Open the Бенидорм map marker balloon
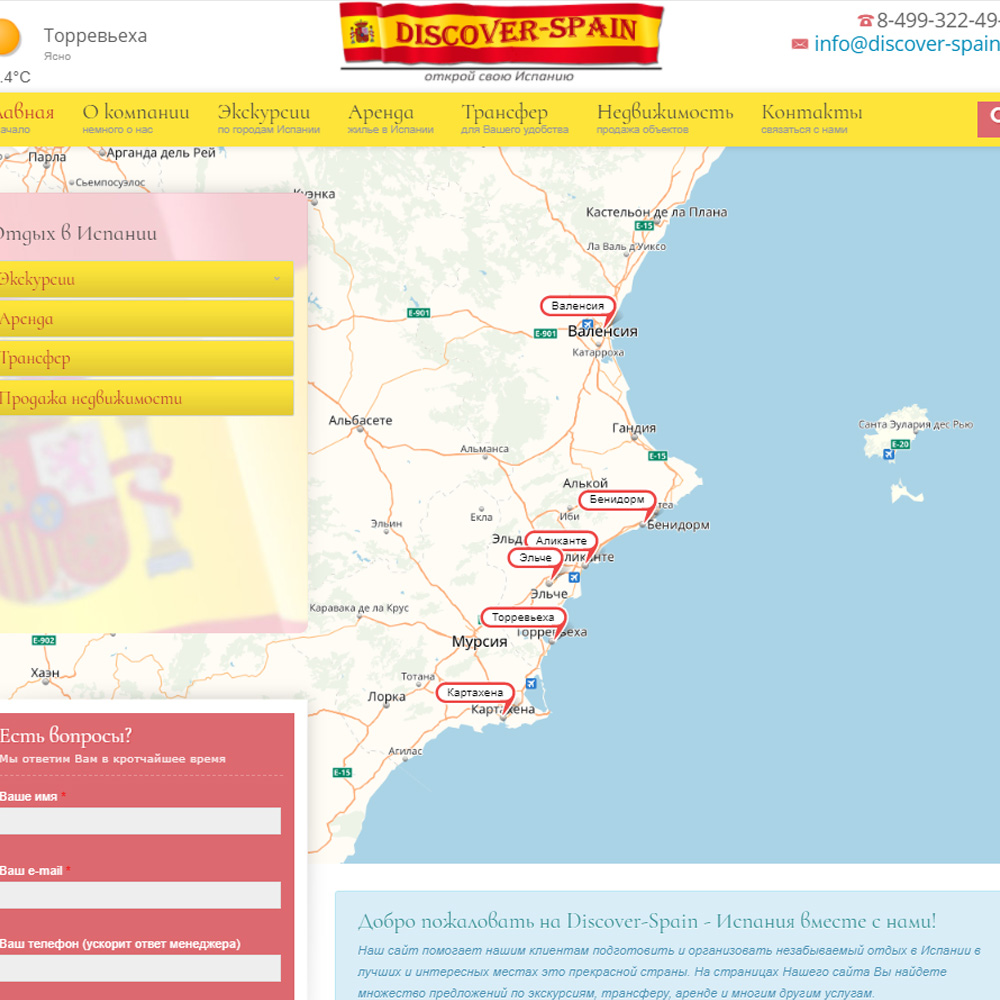 point(617,499)
